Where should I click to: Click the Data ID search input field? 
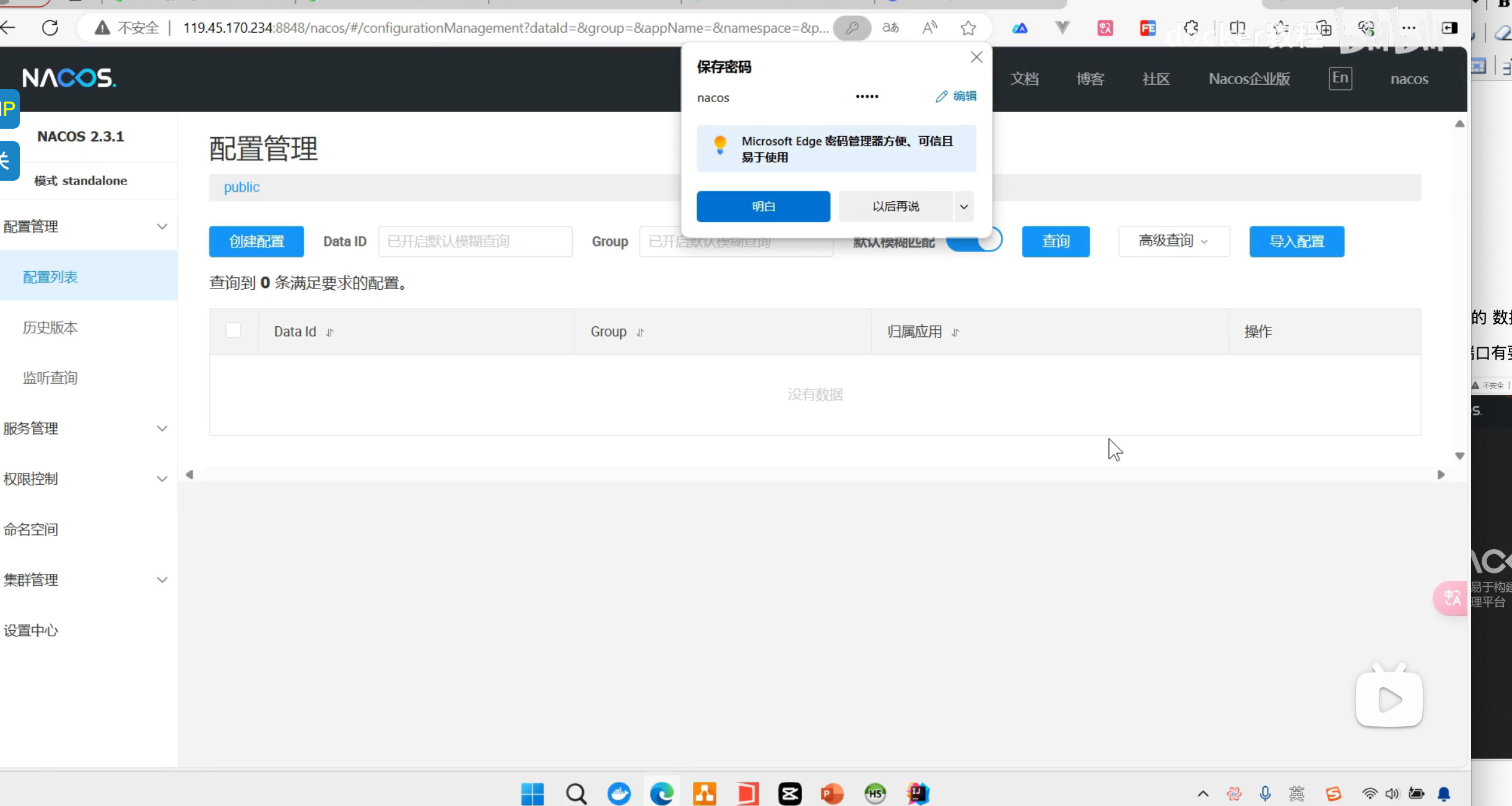(475, 241)
